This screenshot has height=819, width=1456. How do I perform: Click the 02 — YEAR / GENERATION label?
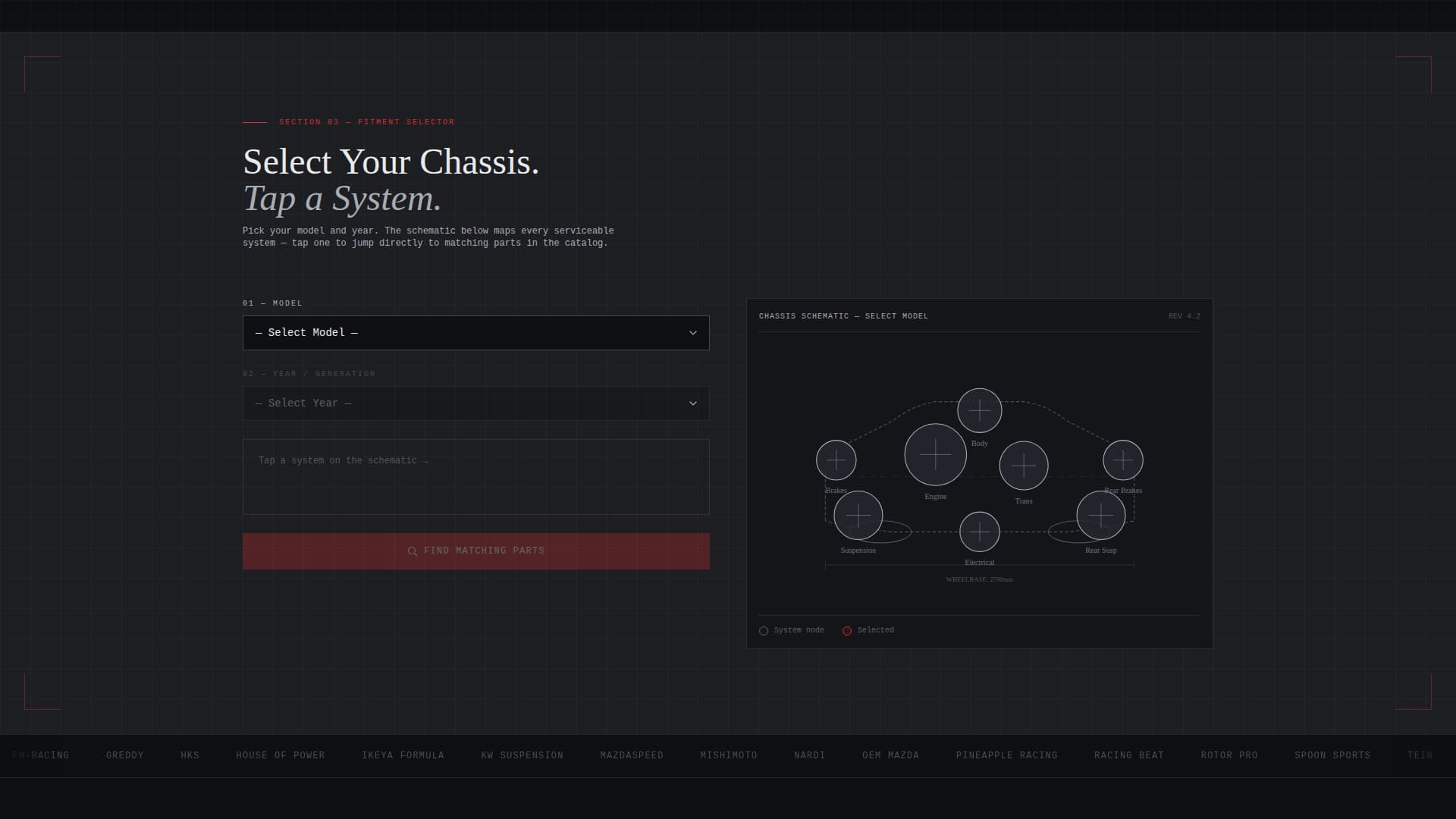coord(309,374)
